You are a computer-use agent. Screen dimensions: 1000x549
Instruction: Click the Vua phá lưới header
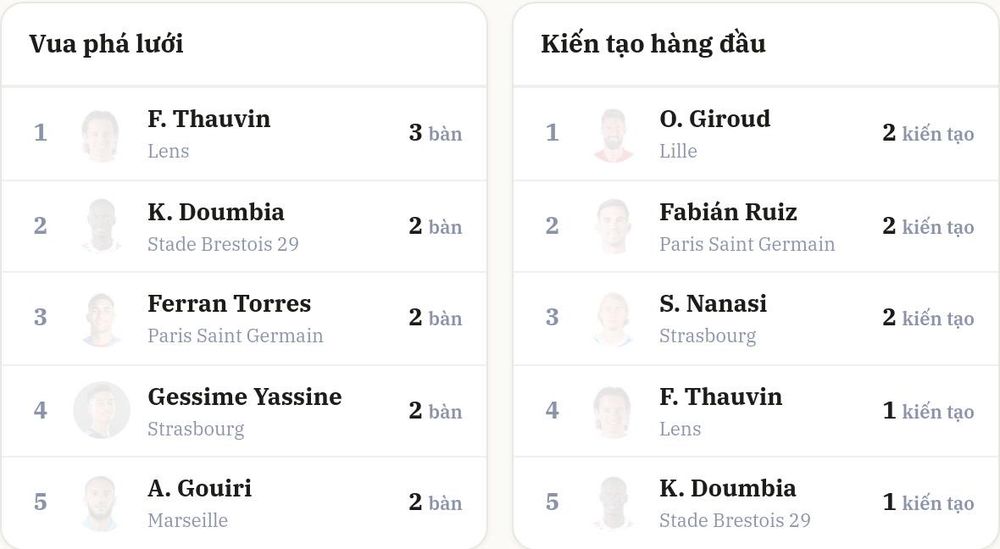(107, 44)
